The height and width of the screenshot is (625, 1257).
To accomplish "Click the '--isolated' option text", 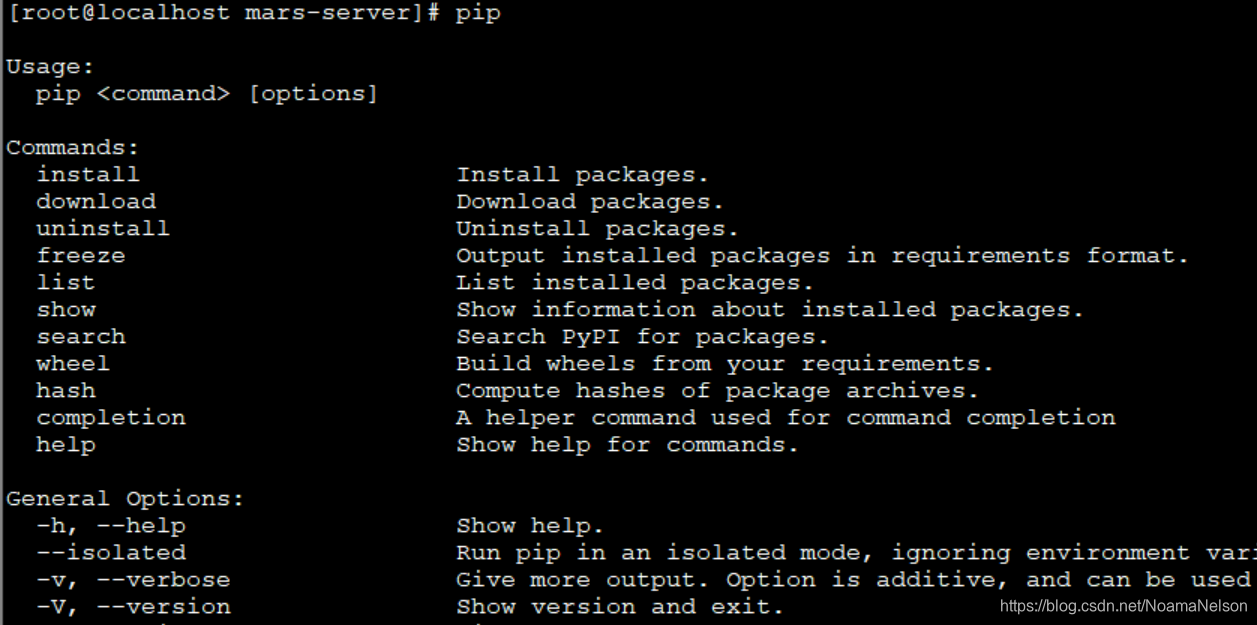I will pyautogui.click(x=111, y=553).
